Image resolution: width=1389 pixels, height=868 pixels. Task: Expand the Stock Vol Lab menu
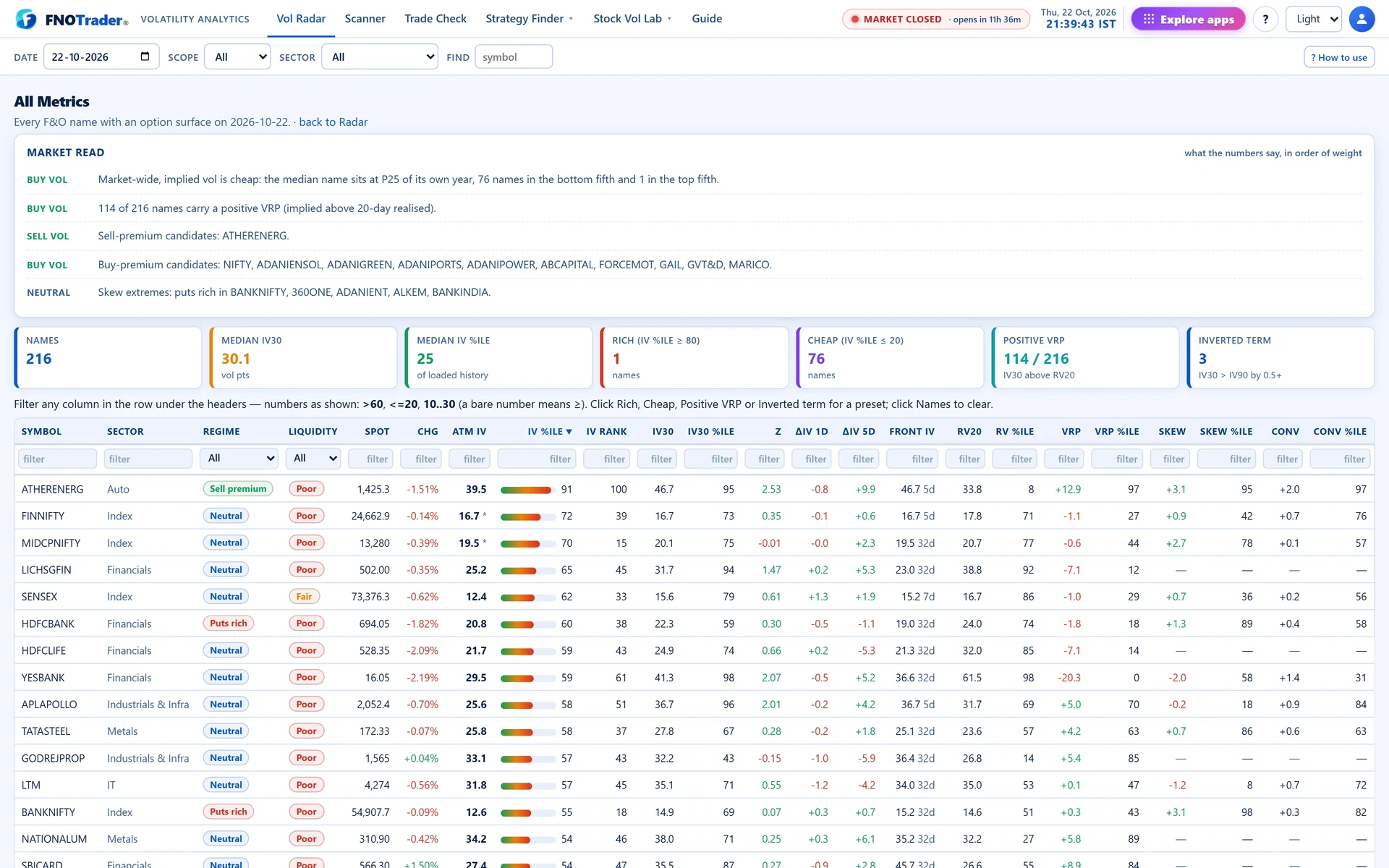click(632, 19)
